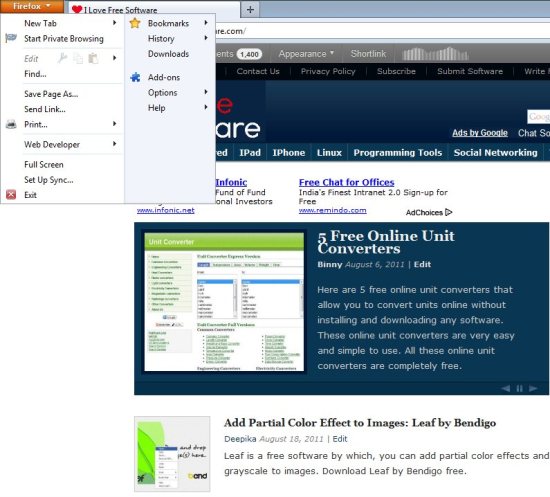This screenshot has width=550, height=497.
Task: Select Downloads from the Firefox menu
Action: [x=168, y=54]
